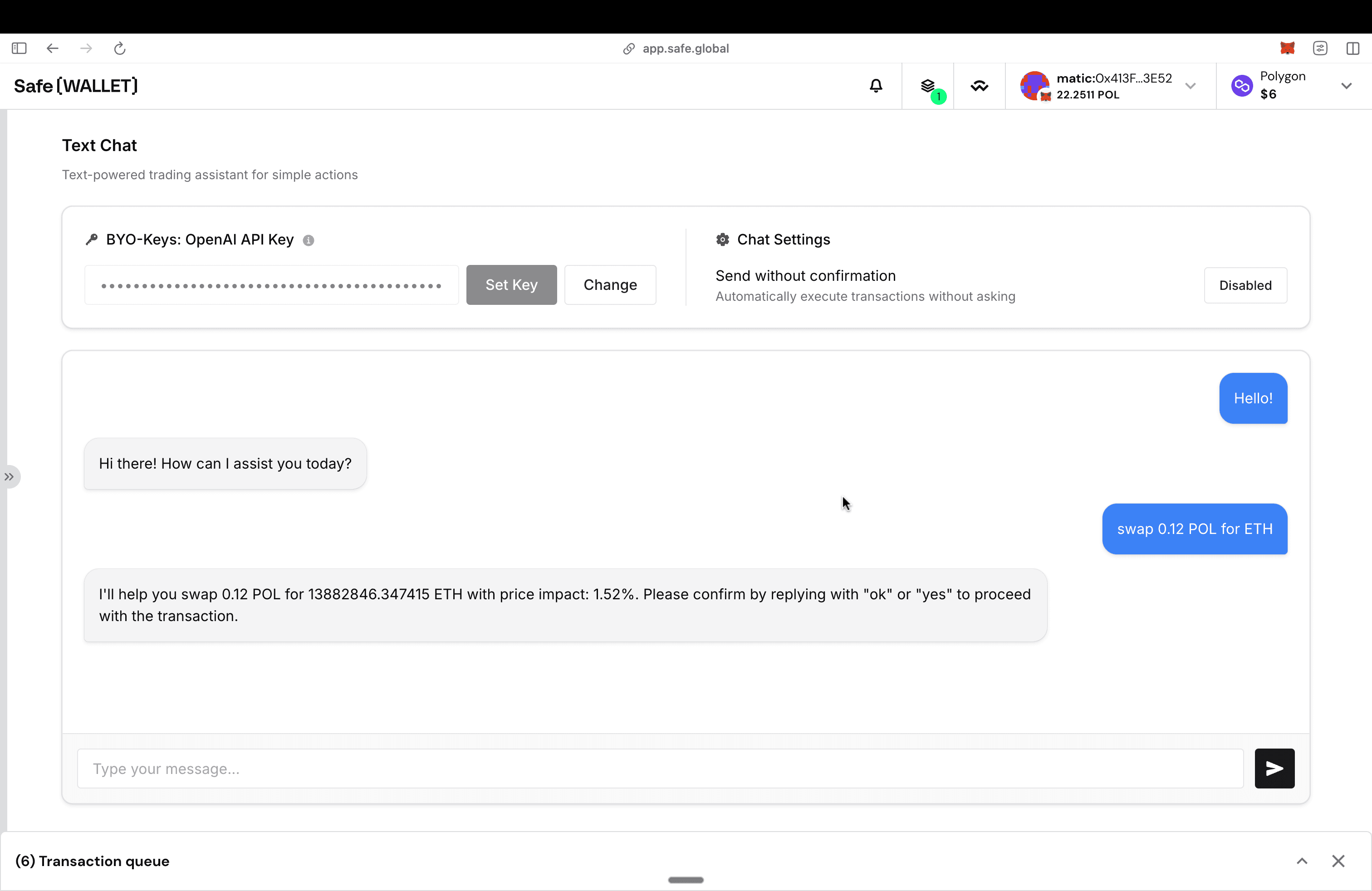Open the Polygon network dropdown
The image size is (1372, 891).
(x=1346, y=86)
